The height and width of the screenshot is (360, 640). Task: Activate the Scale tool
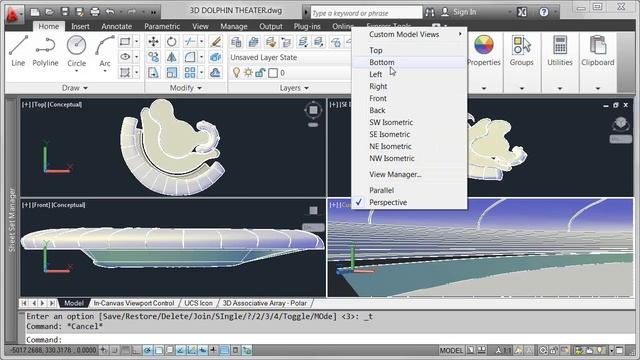(x=171, y=73)
